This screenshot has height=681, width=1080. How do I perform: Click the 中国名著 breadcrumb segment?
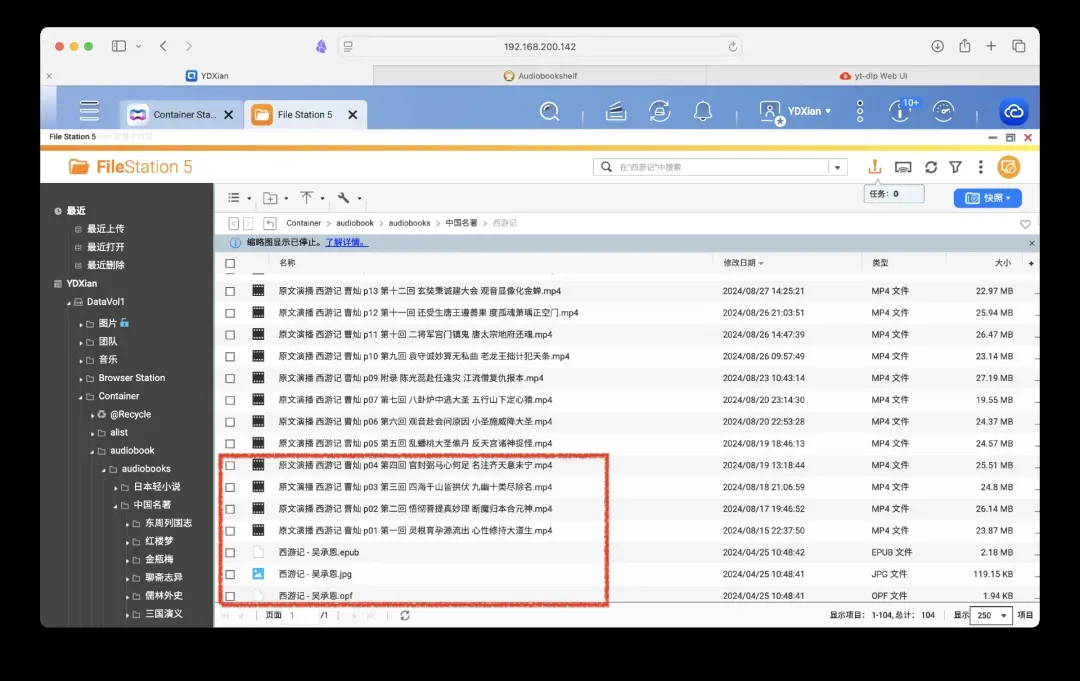point(461,223)
